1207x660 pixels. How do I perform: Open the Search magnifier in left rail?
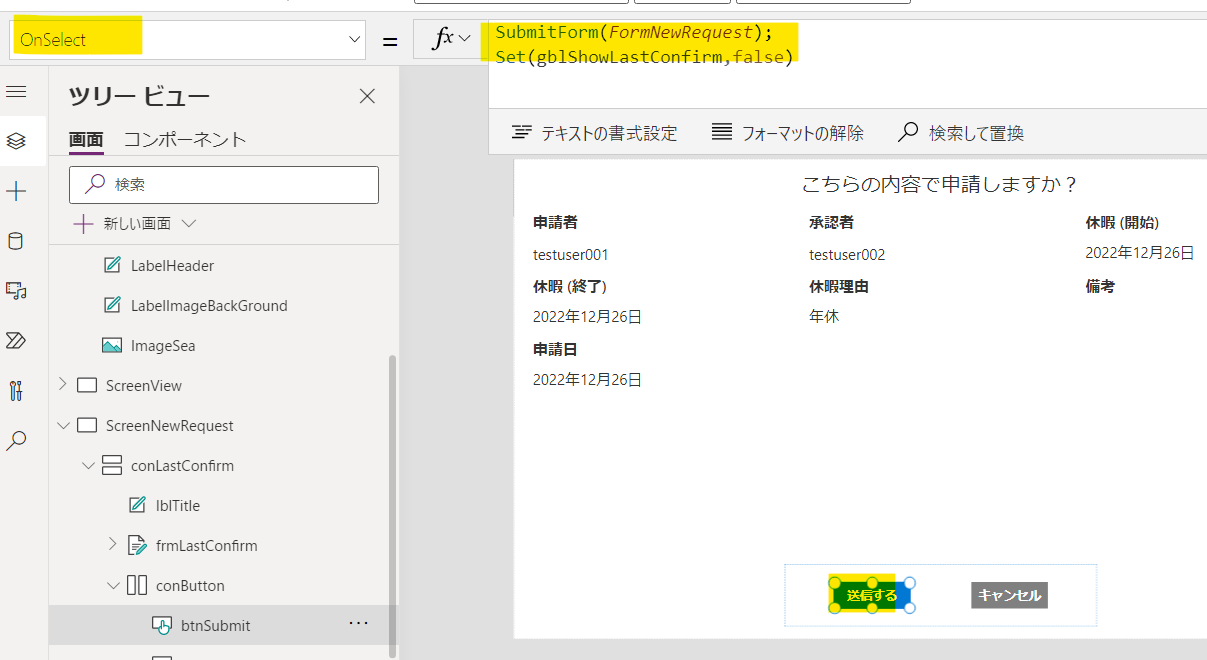coord(16,440)
